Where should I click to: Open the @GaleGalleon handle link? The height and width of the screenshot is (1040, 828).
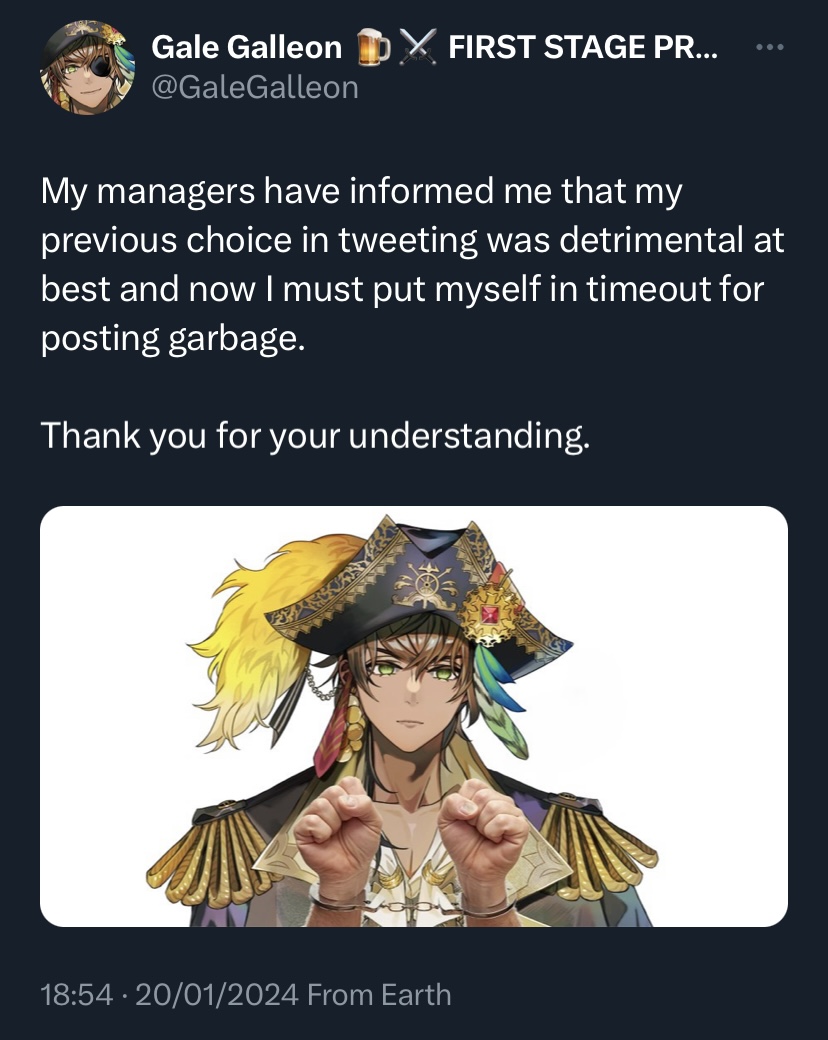pos(255,87)
